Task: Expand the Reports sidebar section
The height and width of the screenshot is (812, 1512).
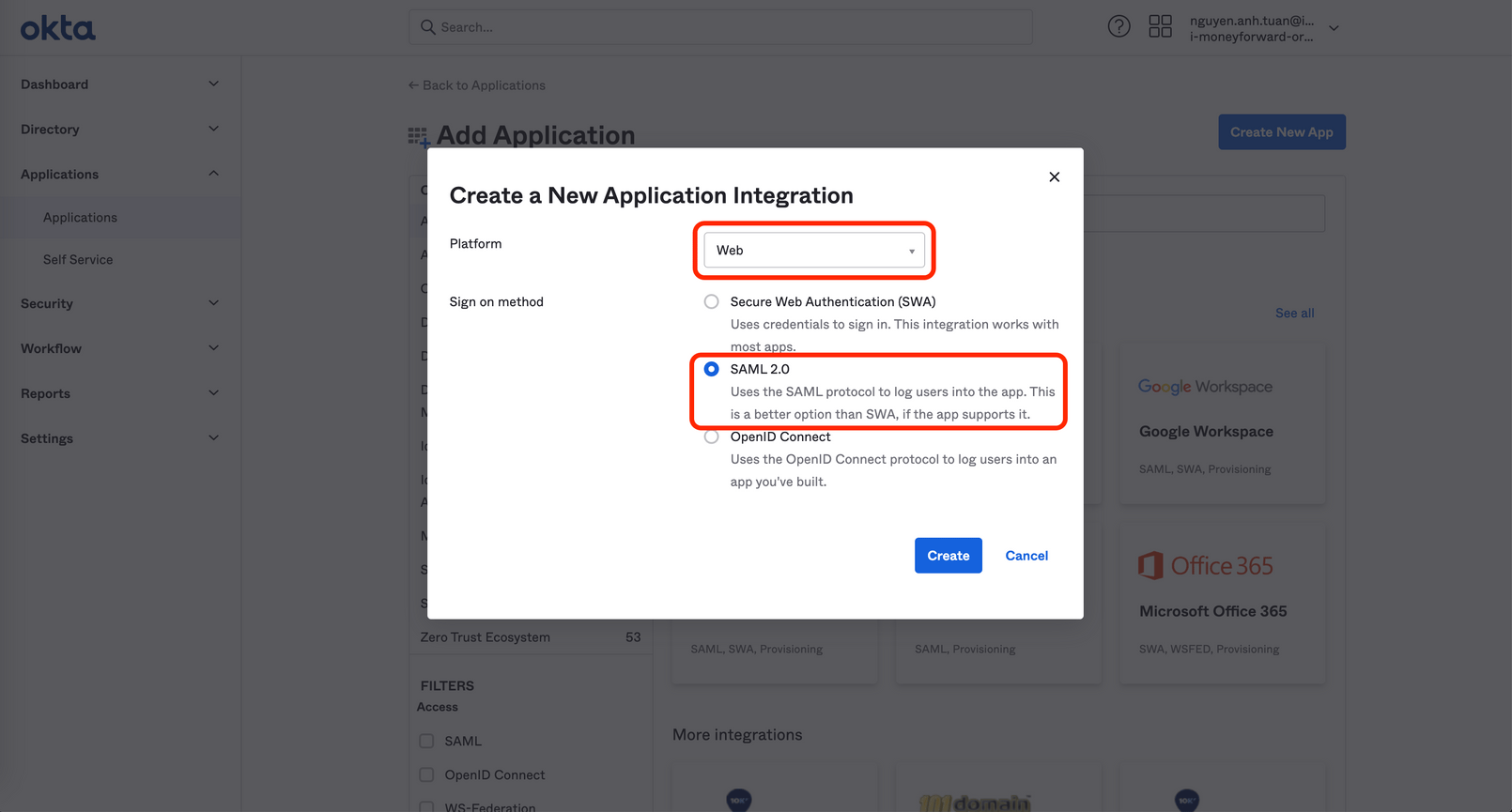Action: (120, 393)
